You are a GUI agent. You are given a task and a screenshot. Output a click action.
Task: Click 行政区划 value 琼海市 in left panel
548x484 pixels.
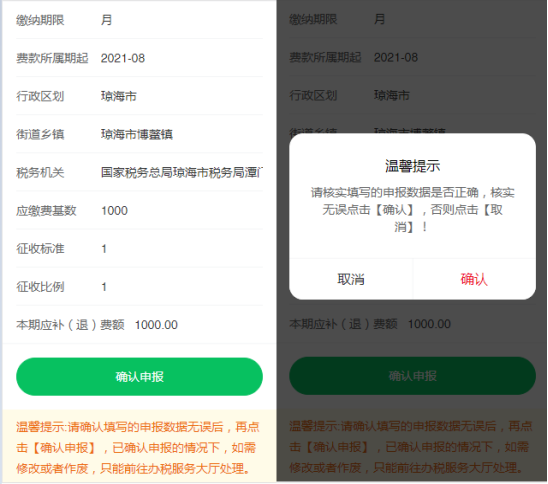click(x=119, y=96)
